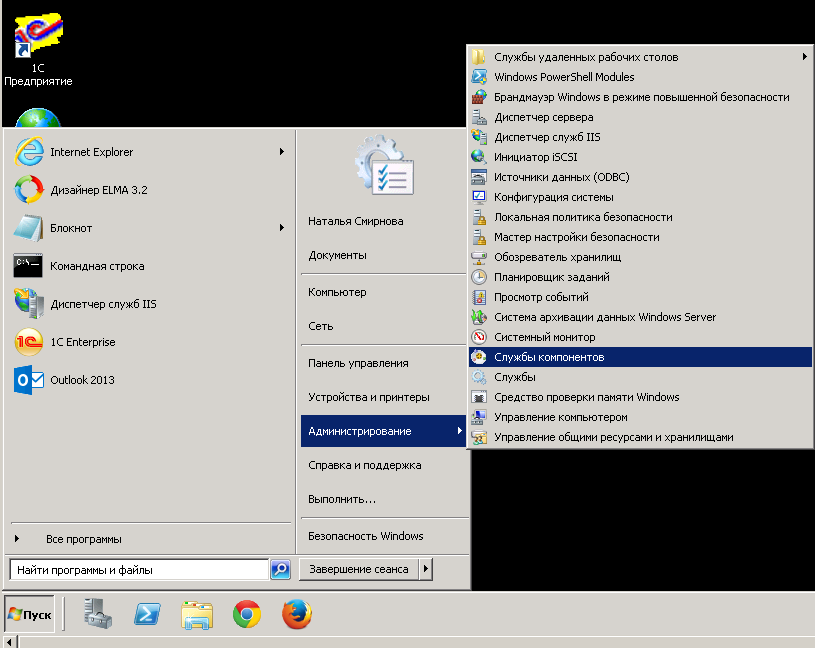Open the shutdown options arrow next to Завершение сеанса
Viewport: 815px width, 648px height.
[427, 569]
